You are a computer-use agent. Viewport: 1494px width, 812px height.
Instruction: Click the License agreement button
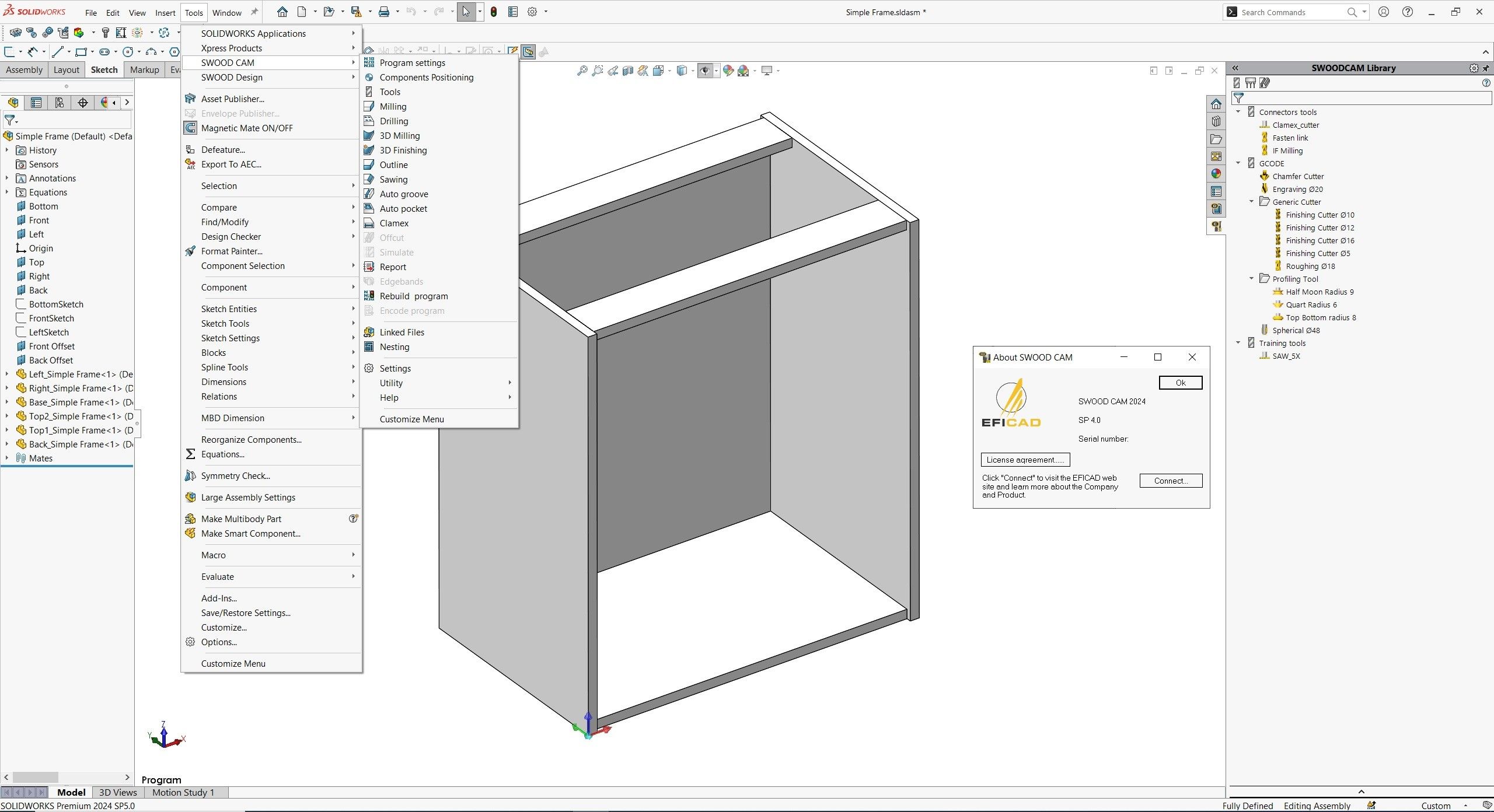(x=1025, y=460)
